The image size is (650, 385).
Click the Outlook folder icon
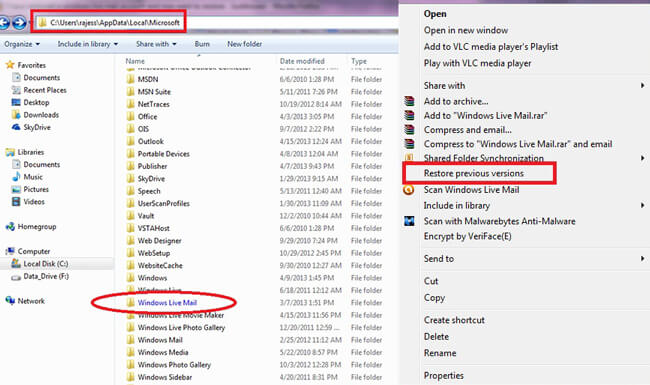tap(131, 141)
